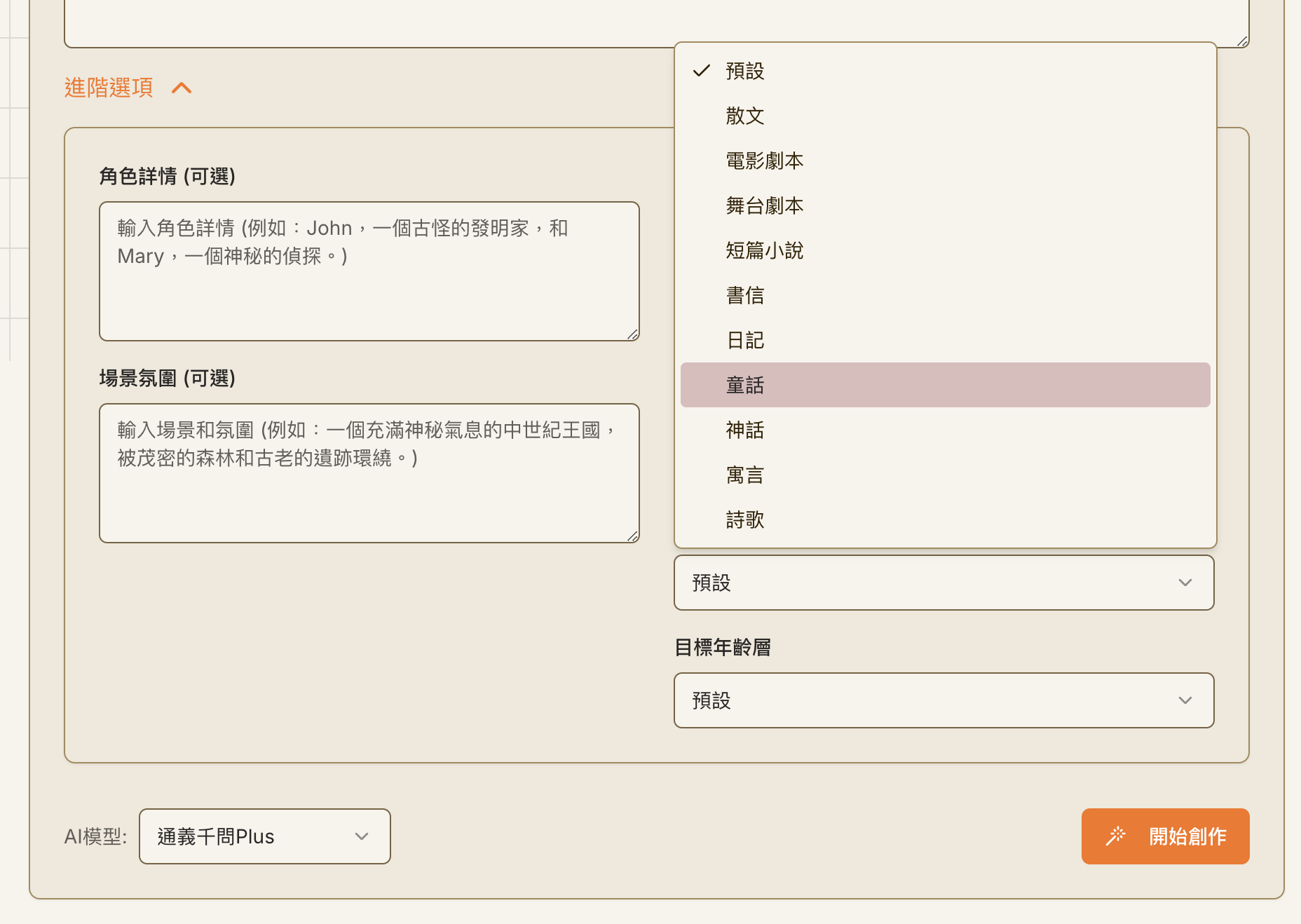Click the 進階選項 orange heading link

tap(109, 88)
